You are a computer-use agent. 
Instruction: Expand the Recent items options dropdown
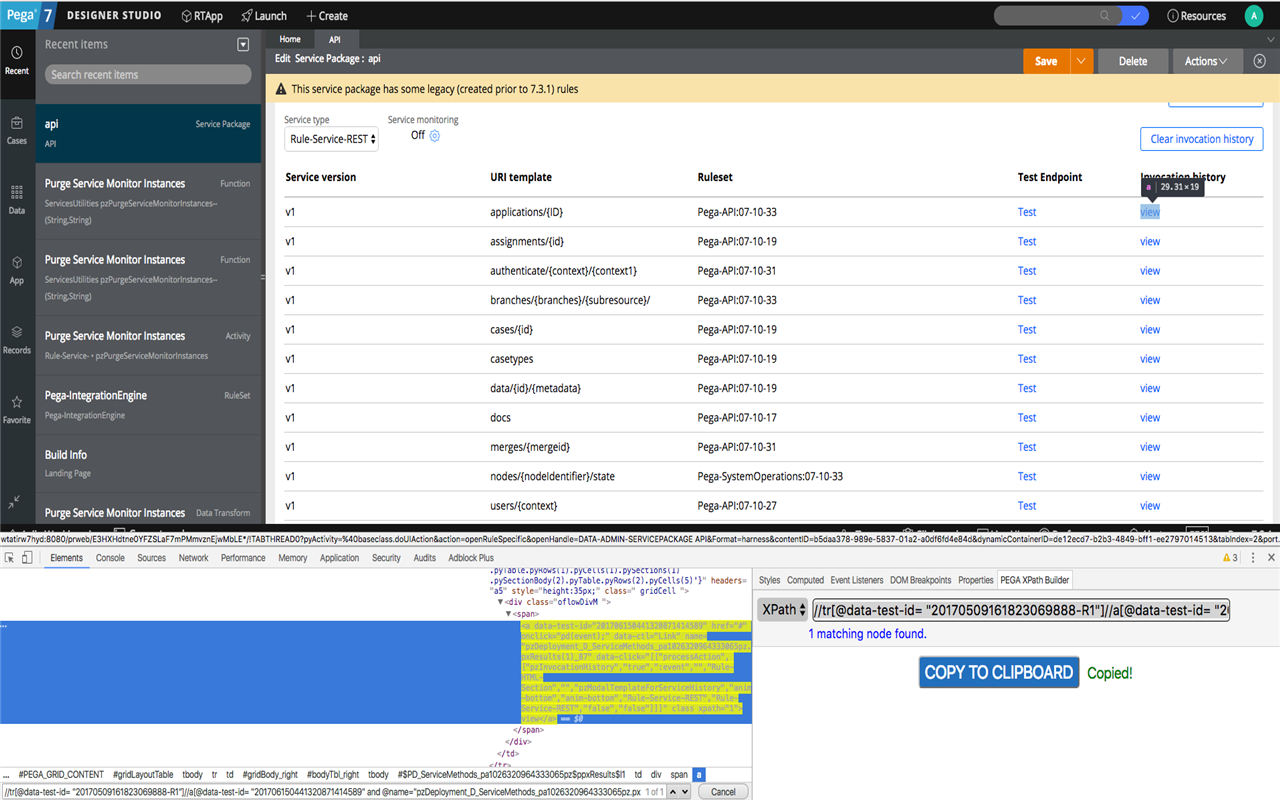click(x=243, y=45)
